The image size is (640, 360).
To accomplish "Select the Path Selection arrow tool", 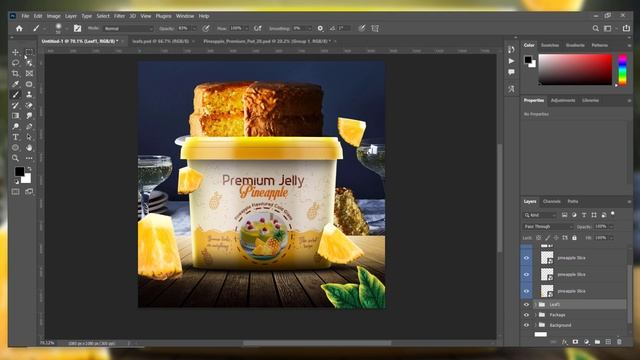I will pos(29,137).
